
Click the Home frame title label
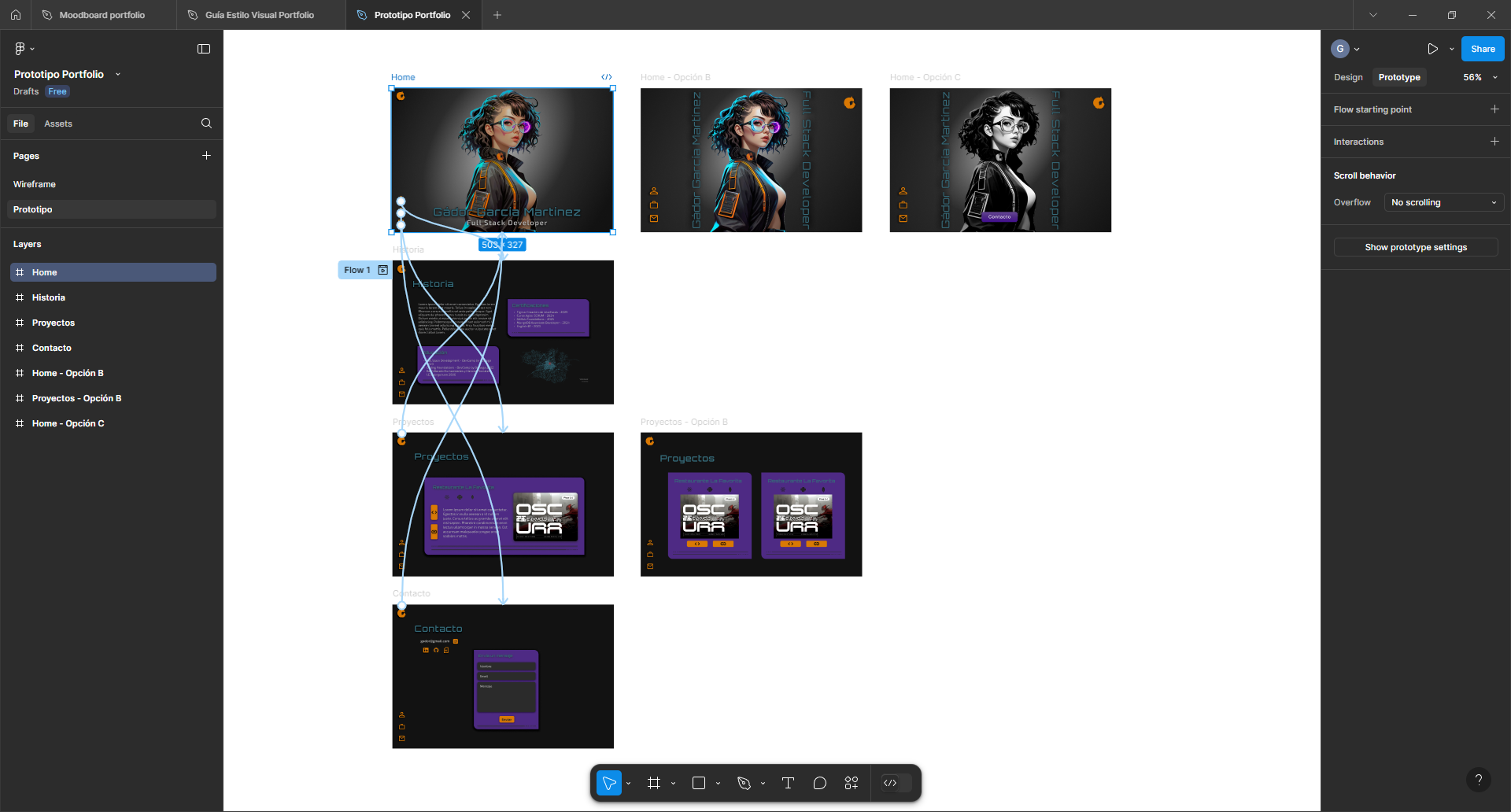(x=403, y=77)
